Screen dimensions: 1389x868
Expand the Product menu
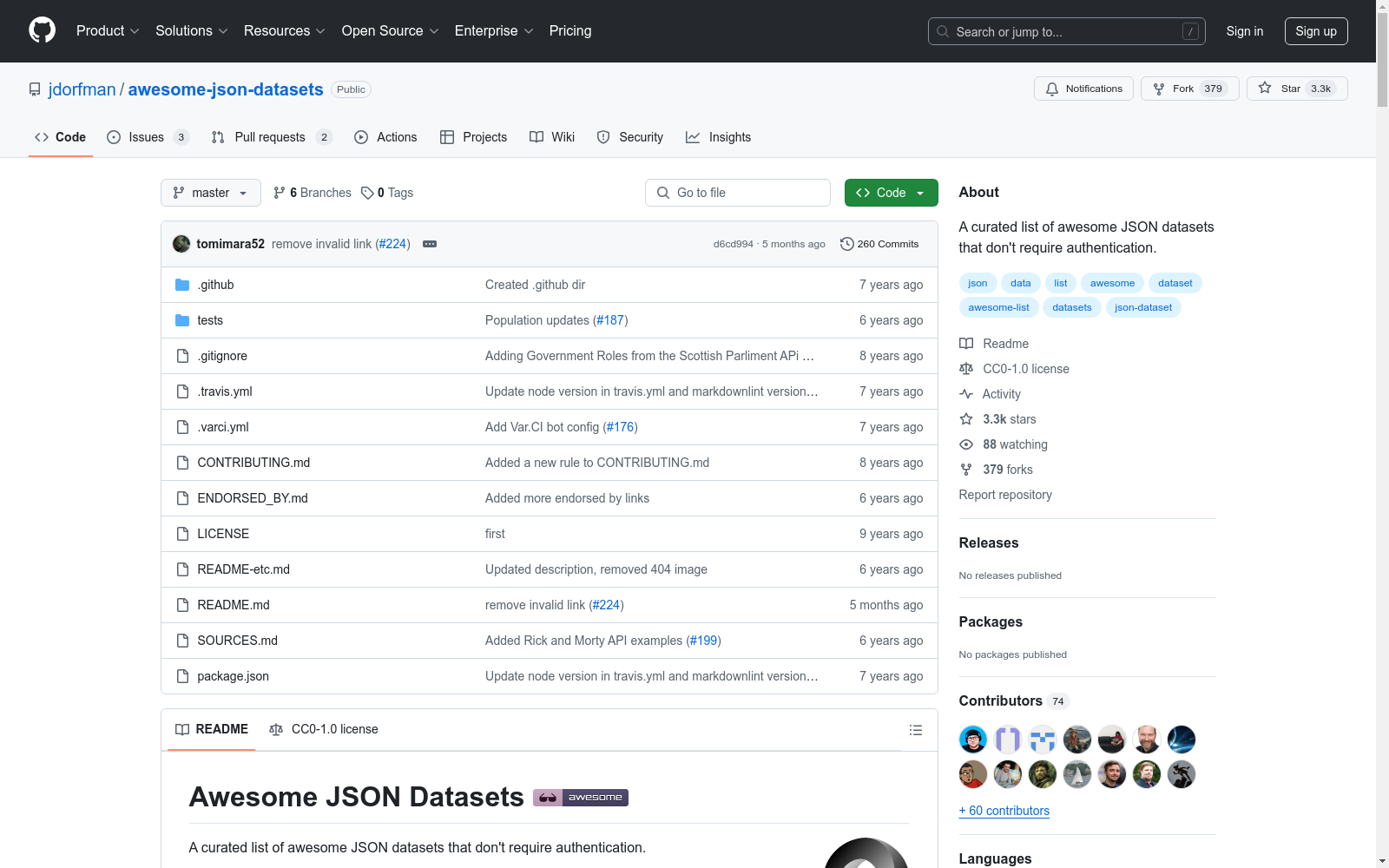108,31
